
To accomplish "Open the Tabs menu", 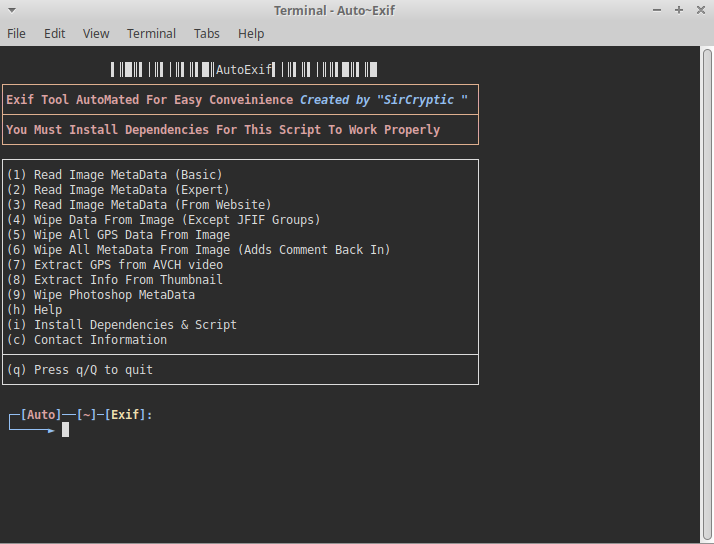I will click(207, 33).
